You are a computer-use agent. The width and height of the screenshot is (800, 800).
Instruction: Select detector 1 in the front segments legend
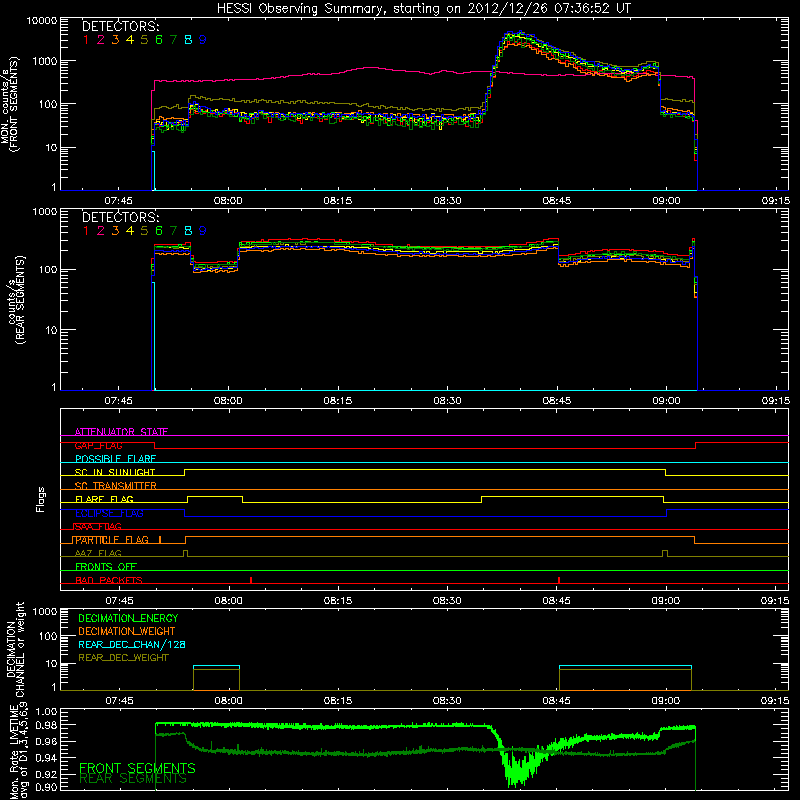point(86,40)
